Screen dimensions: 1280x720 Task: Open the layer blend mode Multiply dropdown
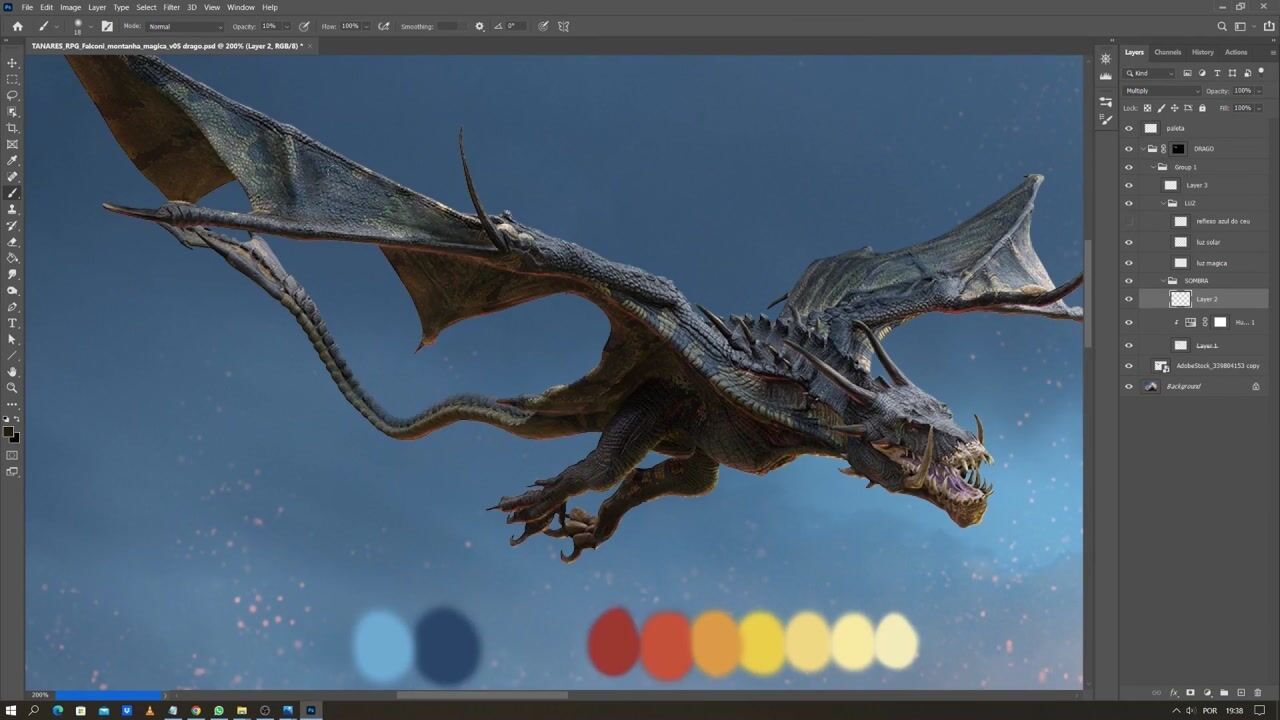coord(1162,91)
